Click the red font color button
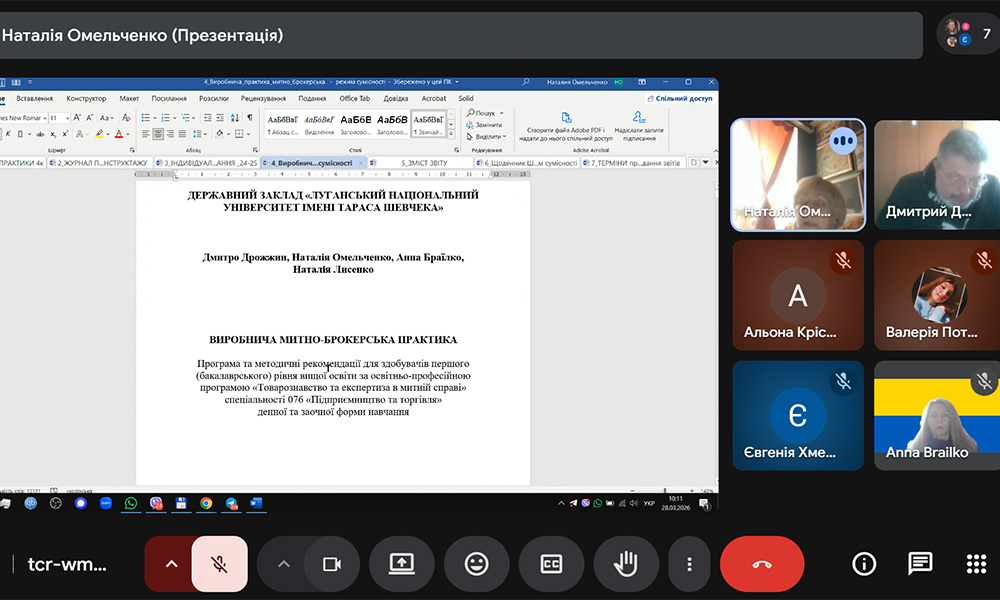The width and height of the screenshot is (1000, 600). tap(119, 134)
